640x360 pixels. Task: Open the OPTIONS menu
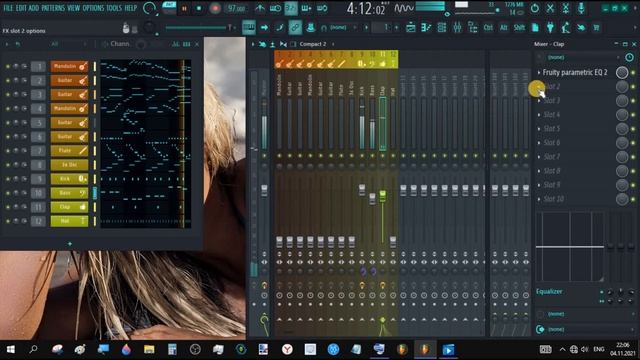(93, 8)
